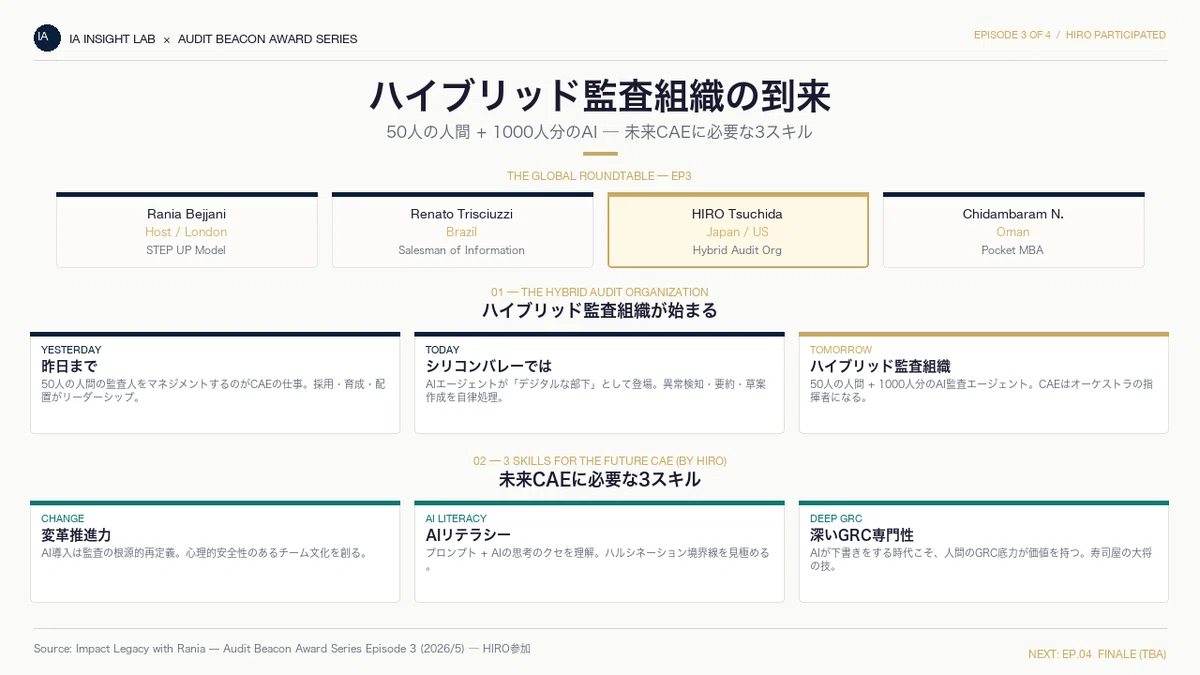Screen dimensions: 1200x675
Task: Click the "IA INSIGHT LAB" header text
Action: (112, 39)
